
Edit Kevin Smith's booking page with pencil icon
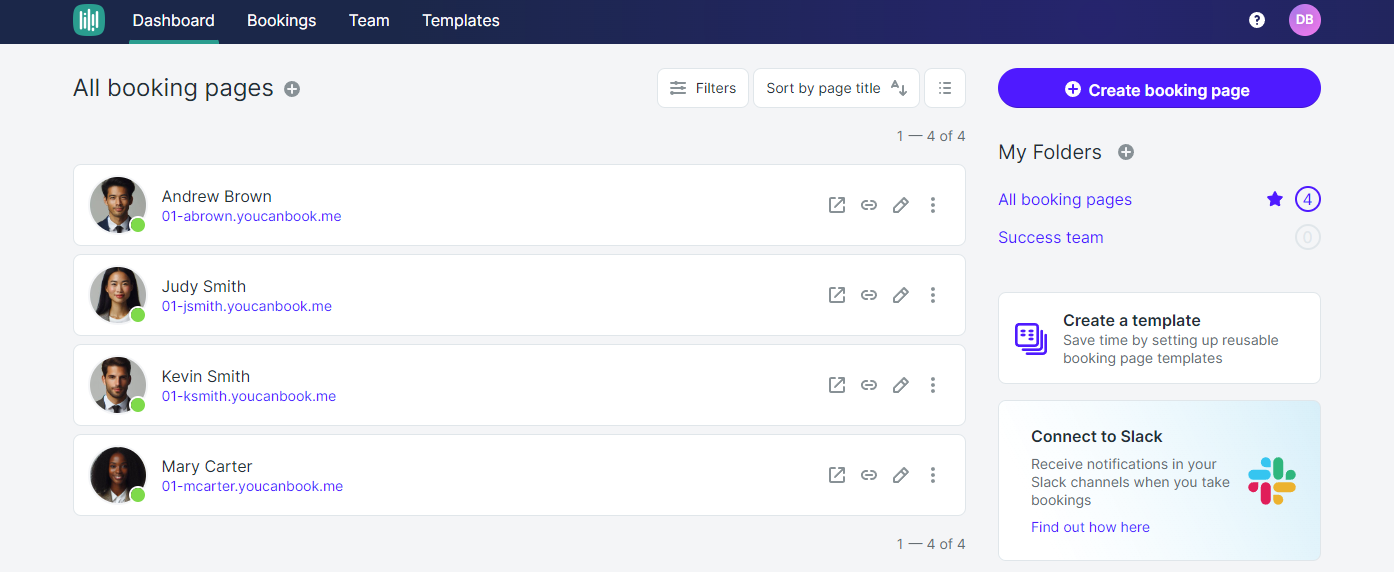pyautogui.click(x=901, y=385)
